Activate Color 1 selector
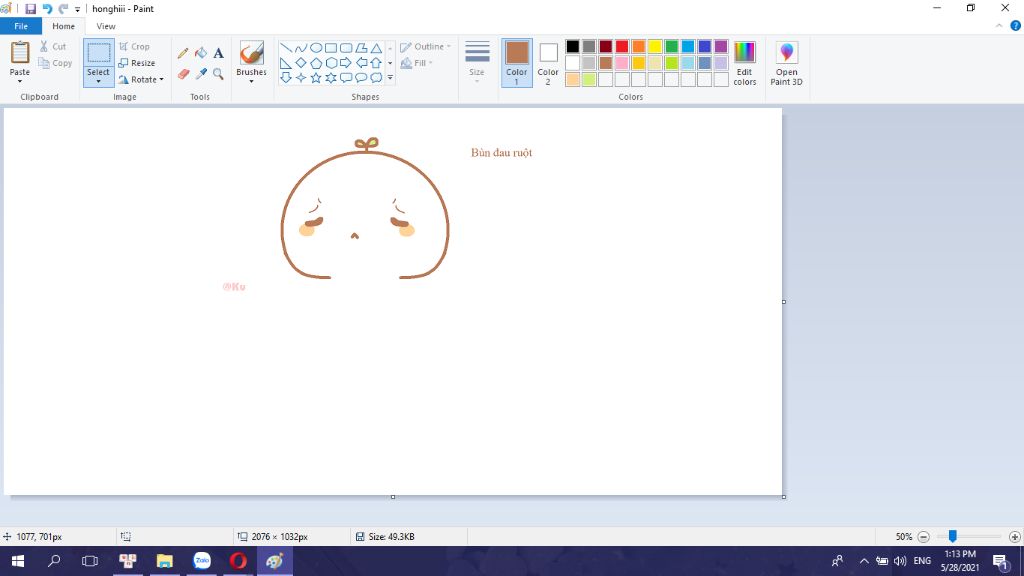This screenshot has height=576, width=1024. pos(517,63)
